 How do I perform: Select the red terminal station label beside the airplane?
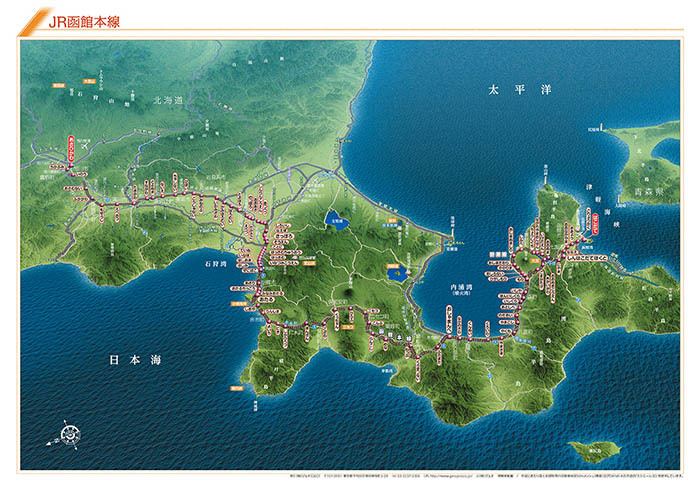(72, 149)
